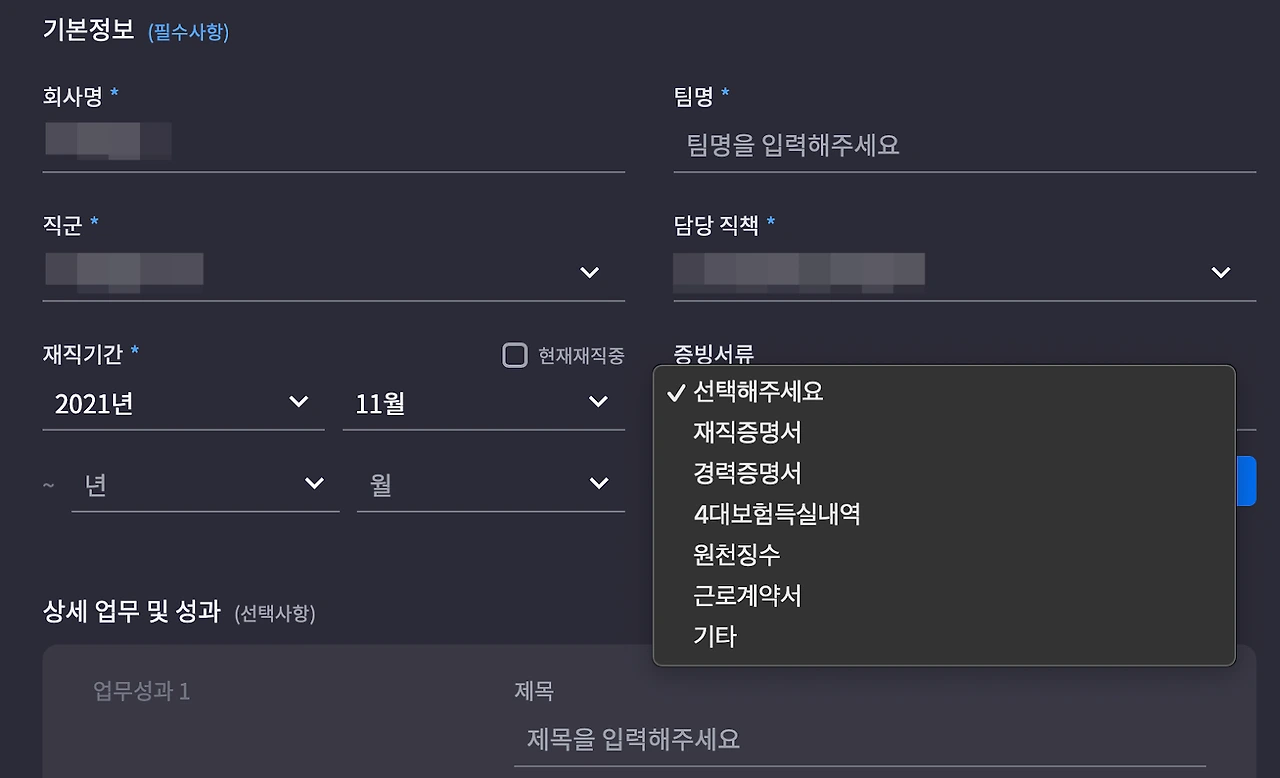Screen dimensions: 1280x778
Task: Open the end-month 월 dropdown arrow
Action: pyautogui.click(x=598, y=483)
